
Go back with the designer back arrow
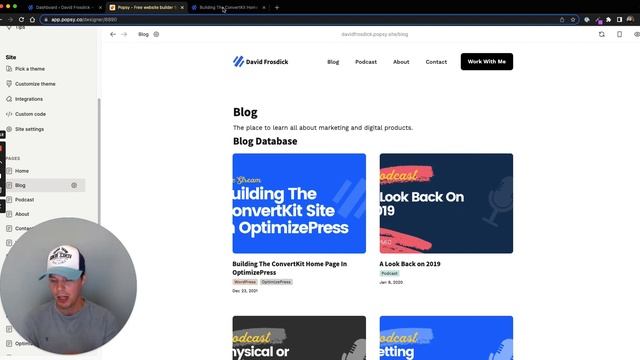[113, 34]
